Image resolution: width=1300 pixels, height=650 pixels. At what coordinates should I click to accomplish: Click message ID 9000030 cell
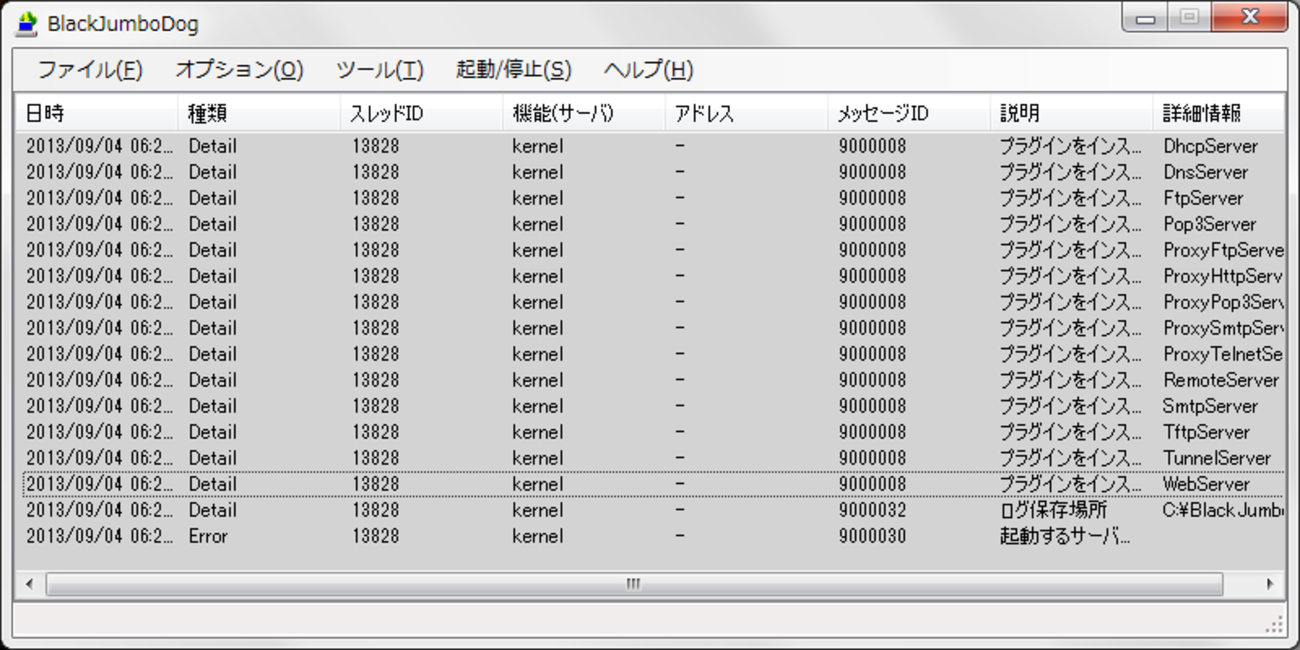[873, 536]
